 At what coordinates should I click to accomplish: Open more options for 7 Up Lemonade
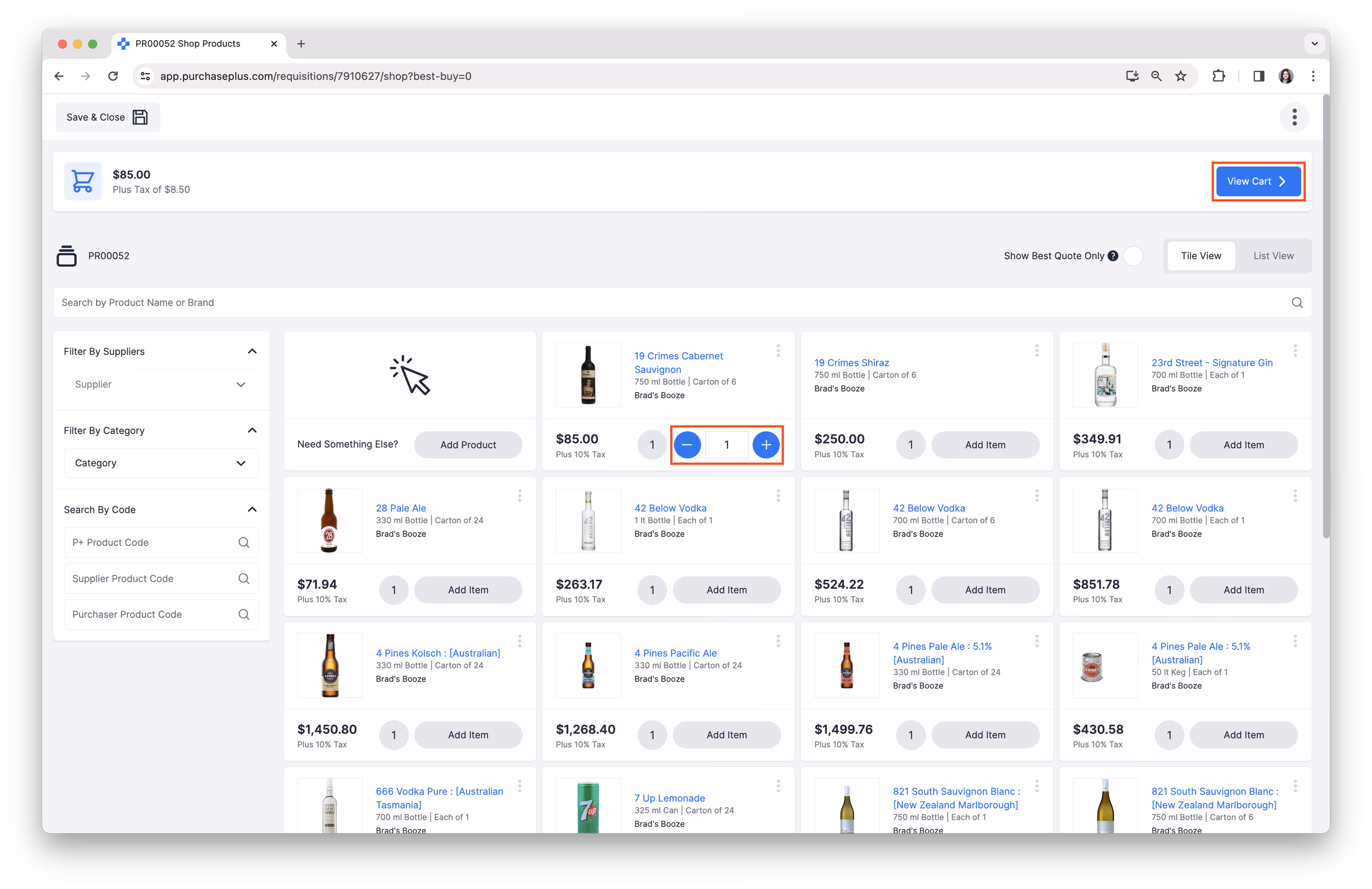click(x=778, y=786)
